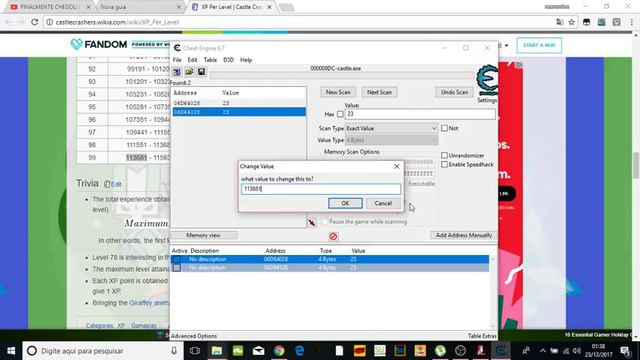Viewport: 640px width, 360px height.
Task: Open the Help menu
Action: click(246, 60)
